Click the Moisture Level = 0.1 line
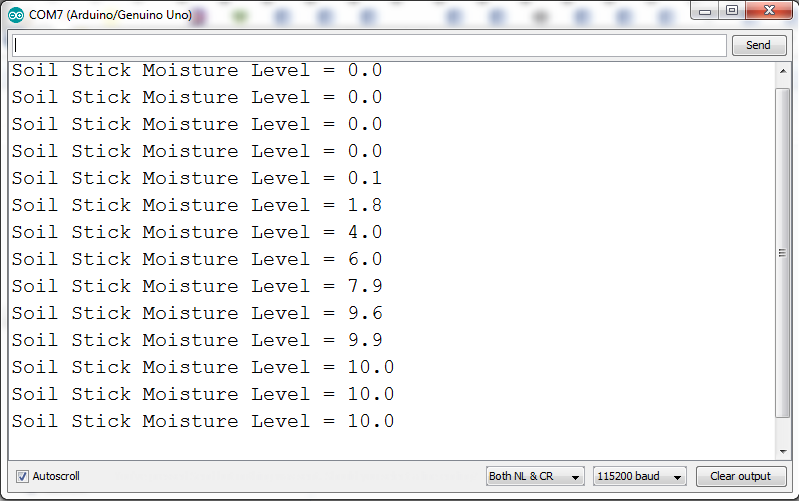The width and height of the screenshot is (799, 501). click(197, 178)
